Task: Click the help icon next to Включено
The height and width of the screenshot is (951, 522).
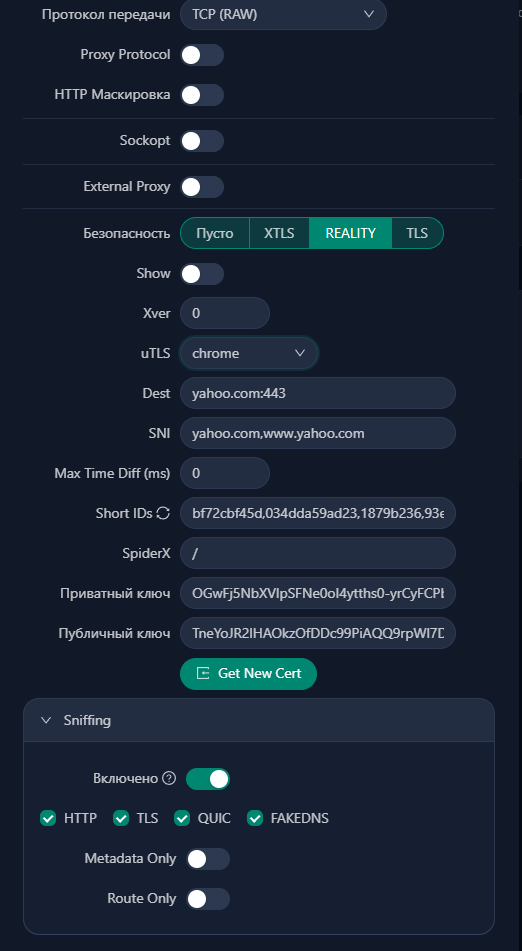Action: point(169,778)
